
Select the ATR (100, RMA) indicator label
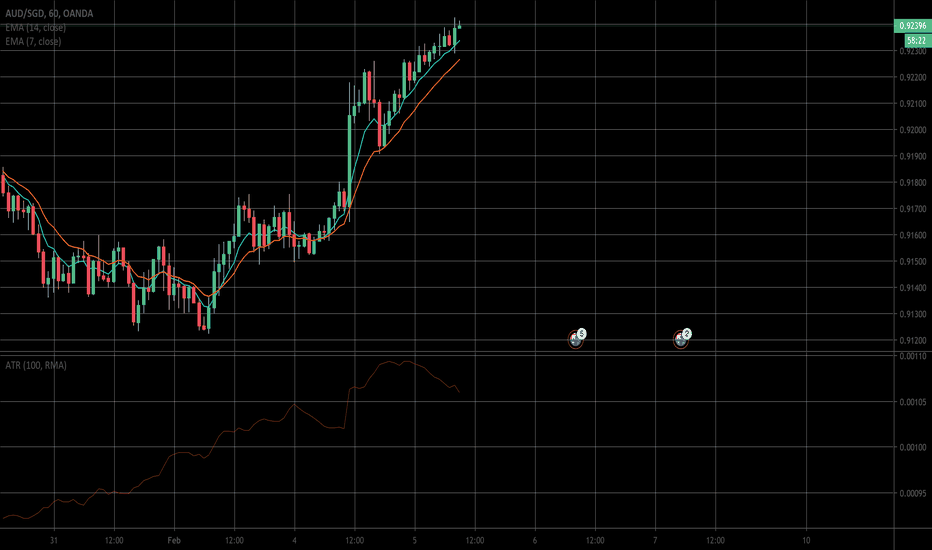[x=36, y=365]
